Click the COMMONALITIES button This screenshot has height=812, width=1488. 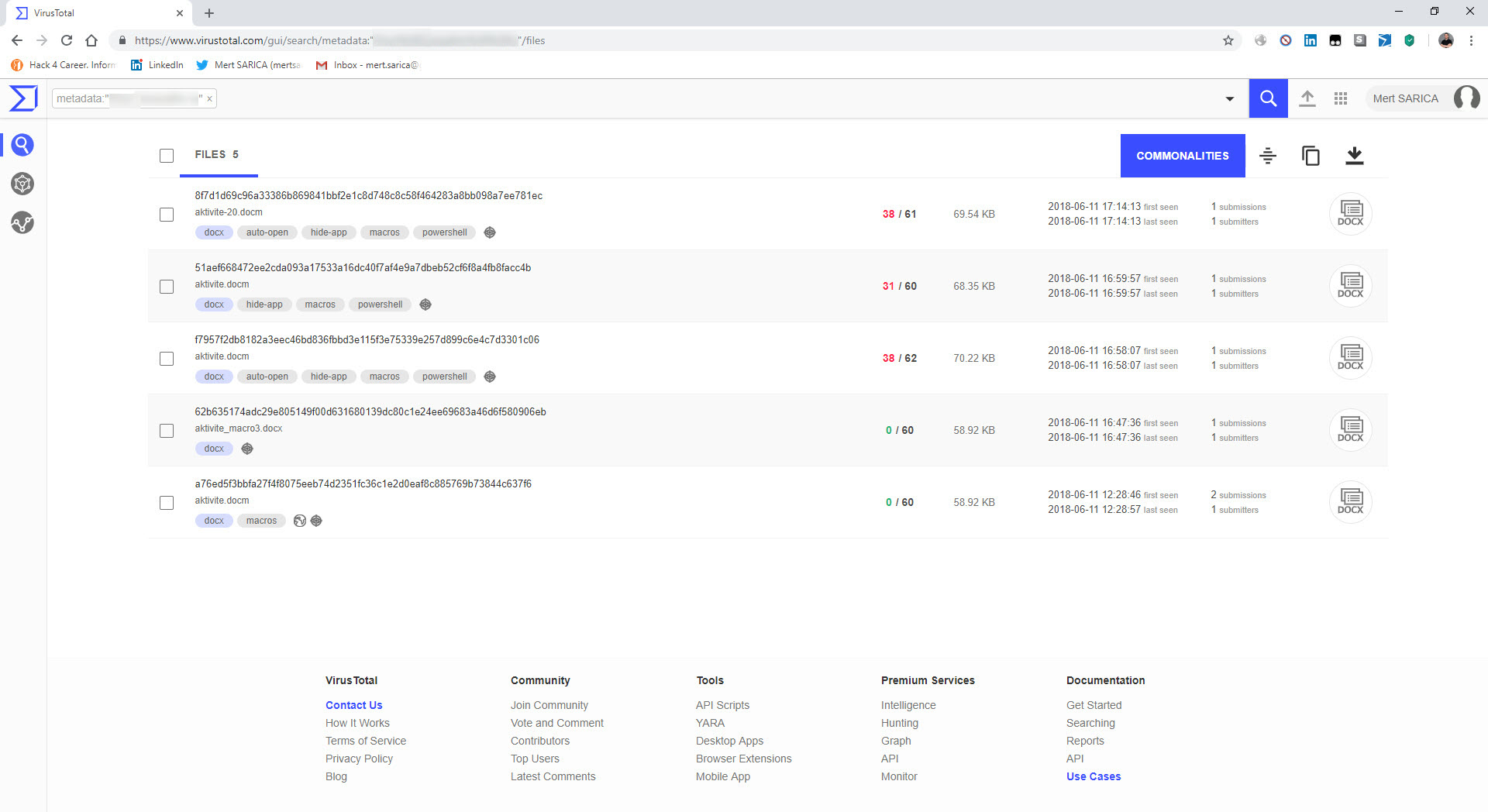[x=1183, y=156]
